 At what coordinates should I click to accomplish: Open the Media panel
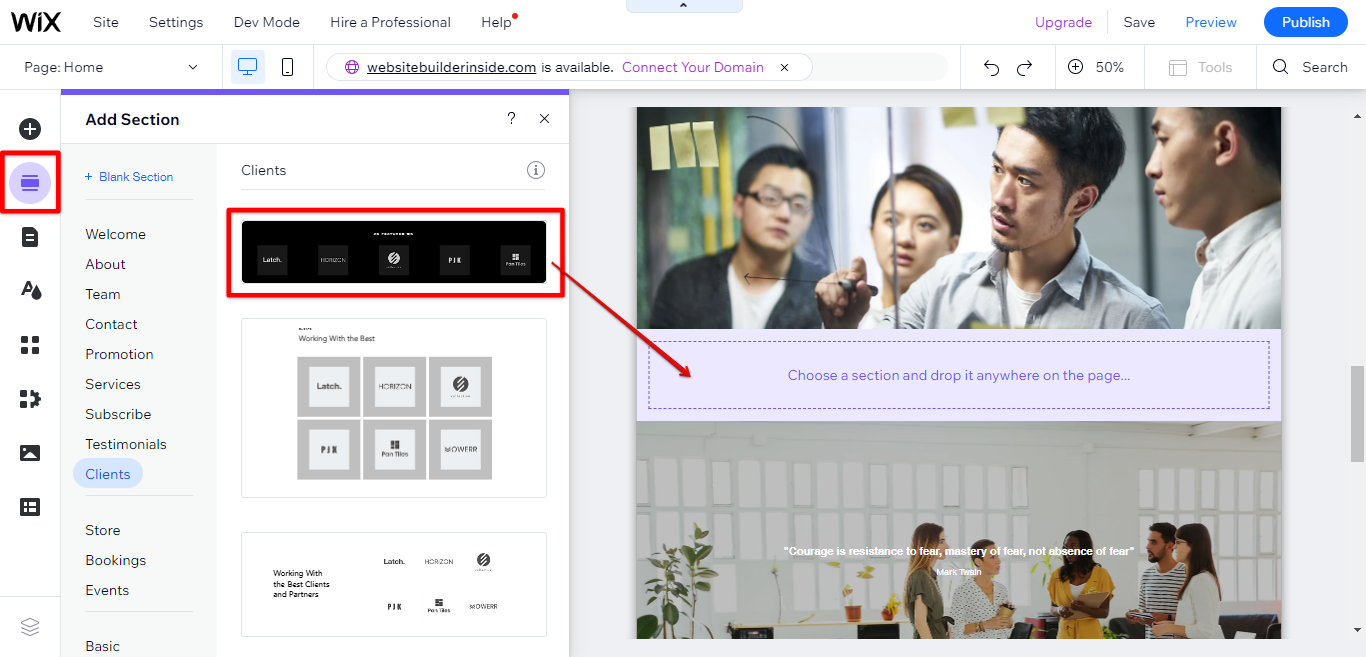[30, 453]
